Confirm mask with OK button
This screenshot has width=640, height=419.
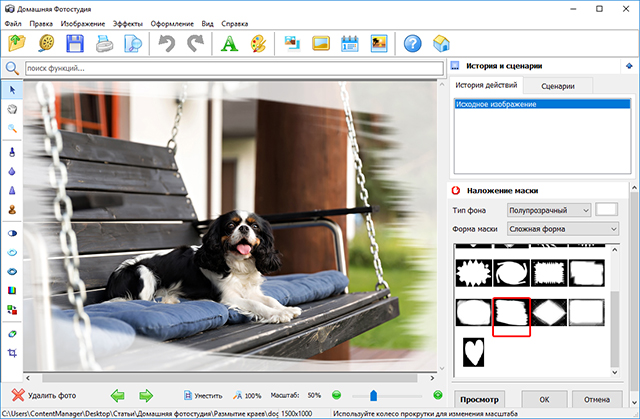pos(544,399)
